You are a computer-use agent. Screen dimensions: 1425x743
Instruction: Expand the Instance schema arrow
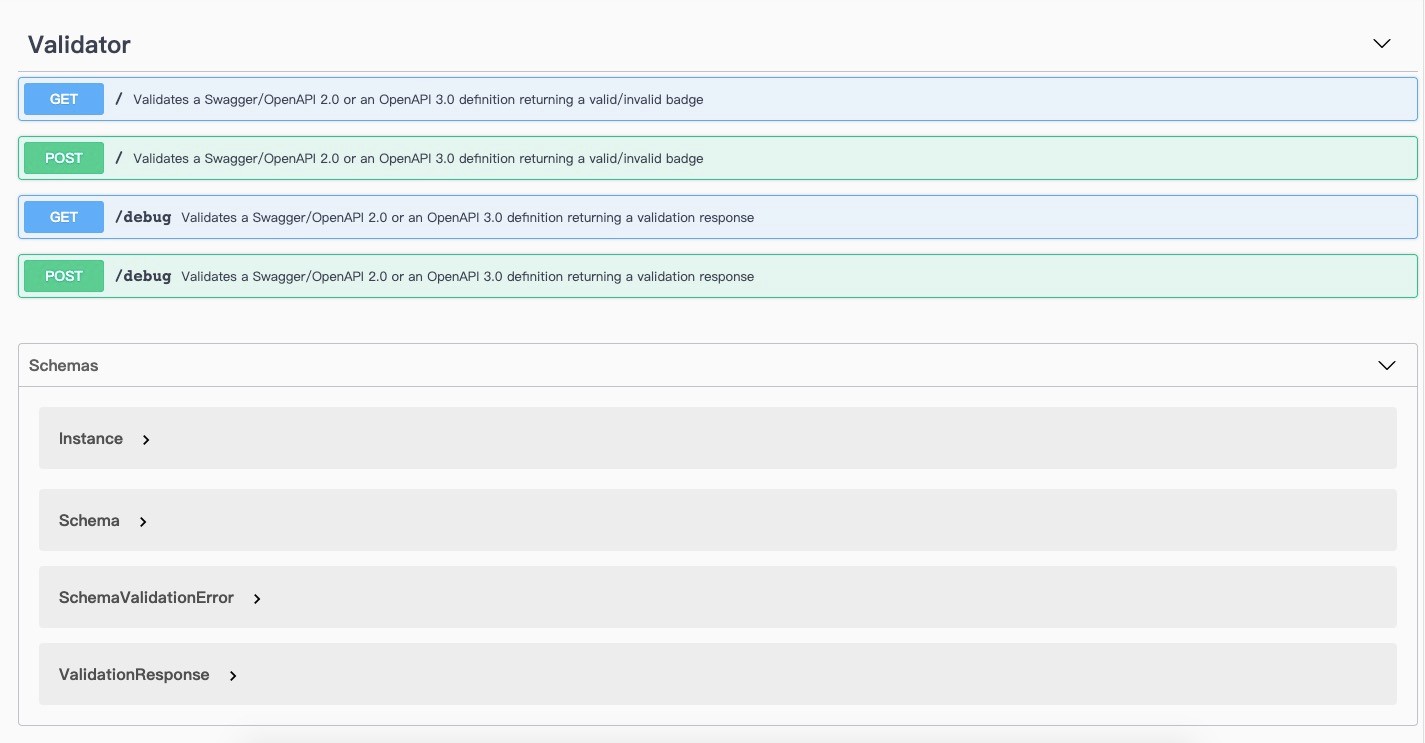pyautogui.click(x=146, y=440)
